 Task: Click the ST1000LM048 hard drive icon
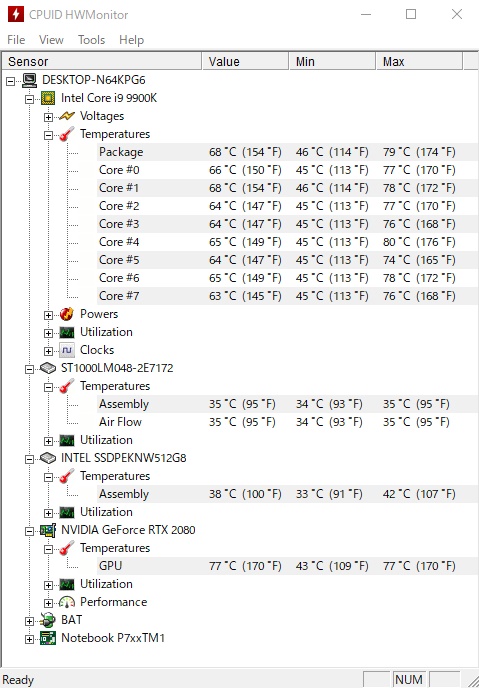click(x=48, y=368)
